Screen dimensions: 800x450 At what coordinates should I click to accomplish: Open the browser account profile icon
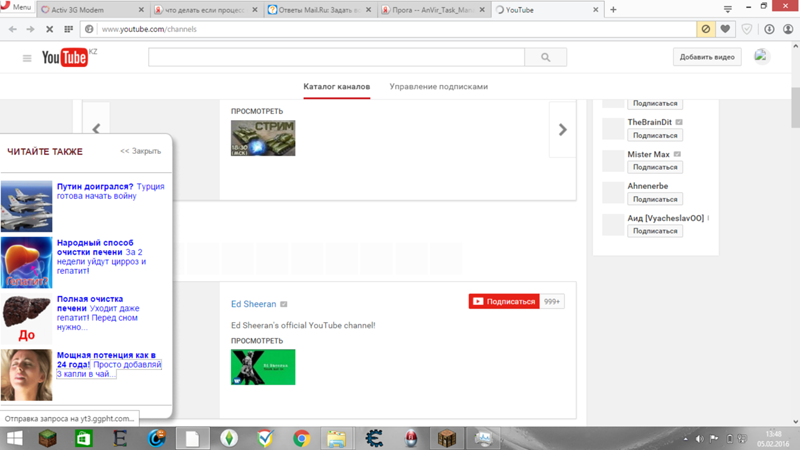788,29
